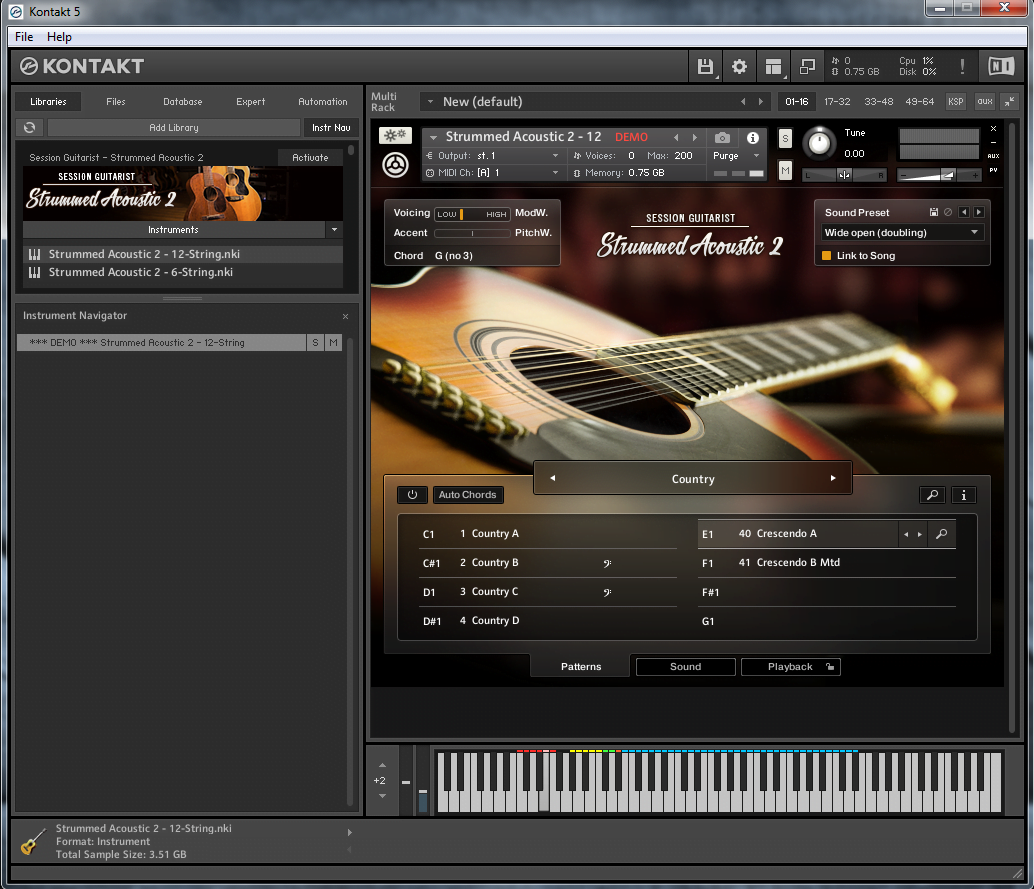Open the Purge dropdown menu

(736, 156)
